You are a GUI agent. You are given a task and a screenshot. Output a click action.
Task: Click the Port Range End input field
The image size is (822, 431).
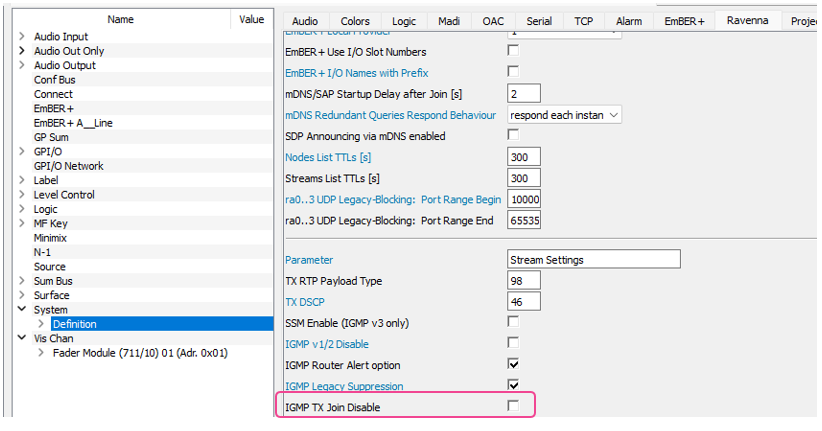[x=524, y=220]
